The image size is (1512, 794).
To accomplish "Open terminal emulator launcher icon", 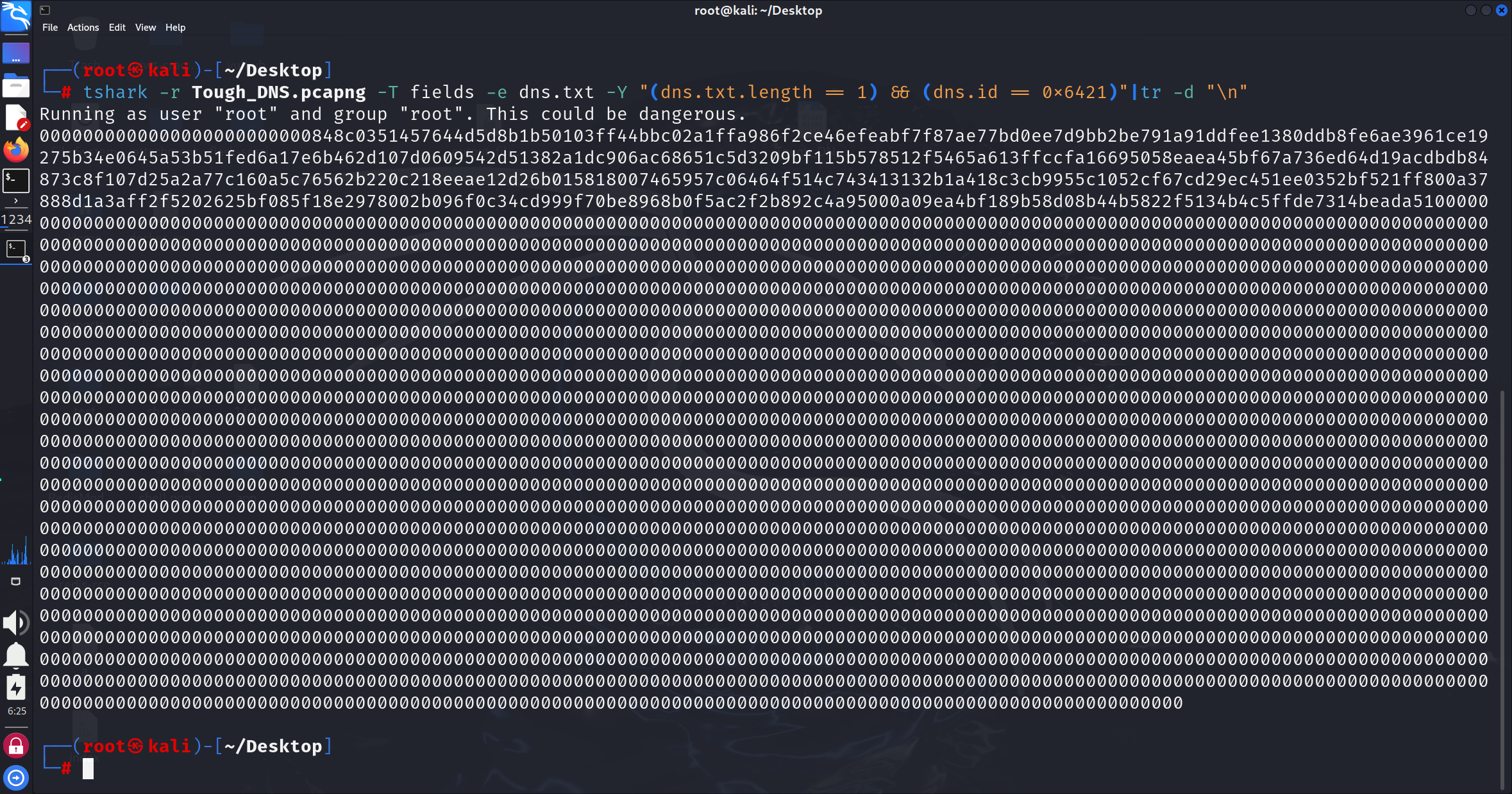I will click(x=15, y=181).
